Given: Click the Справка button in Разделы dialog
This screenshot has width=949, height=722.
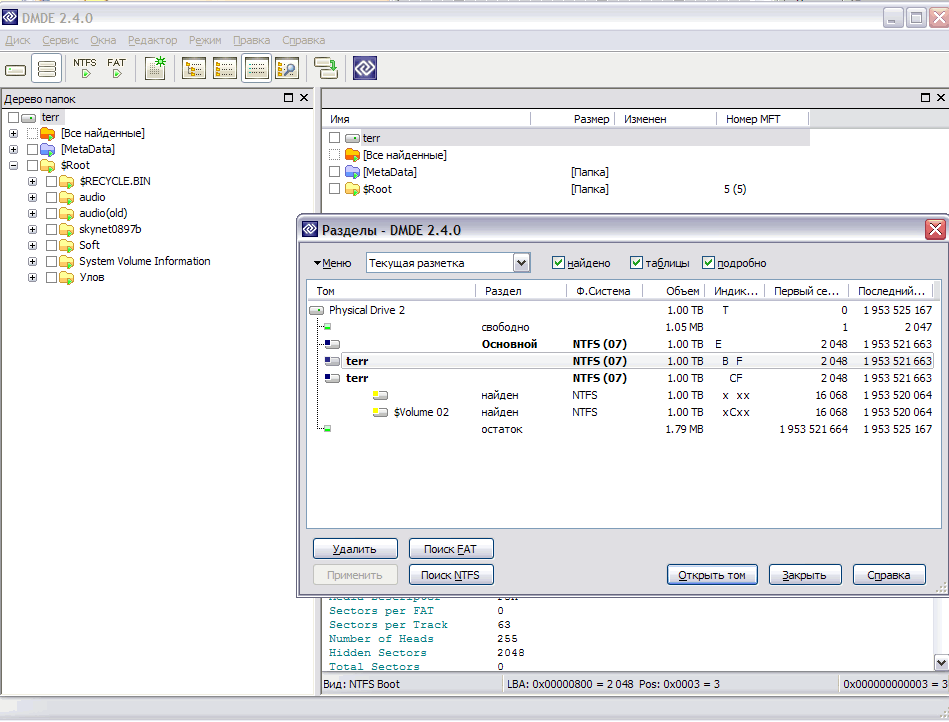Looking at the screenshot, I should point(889,575).
